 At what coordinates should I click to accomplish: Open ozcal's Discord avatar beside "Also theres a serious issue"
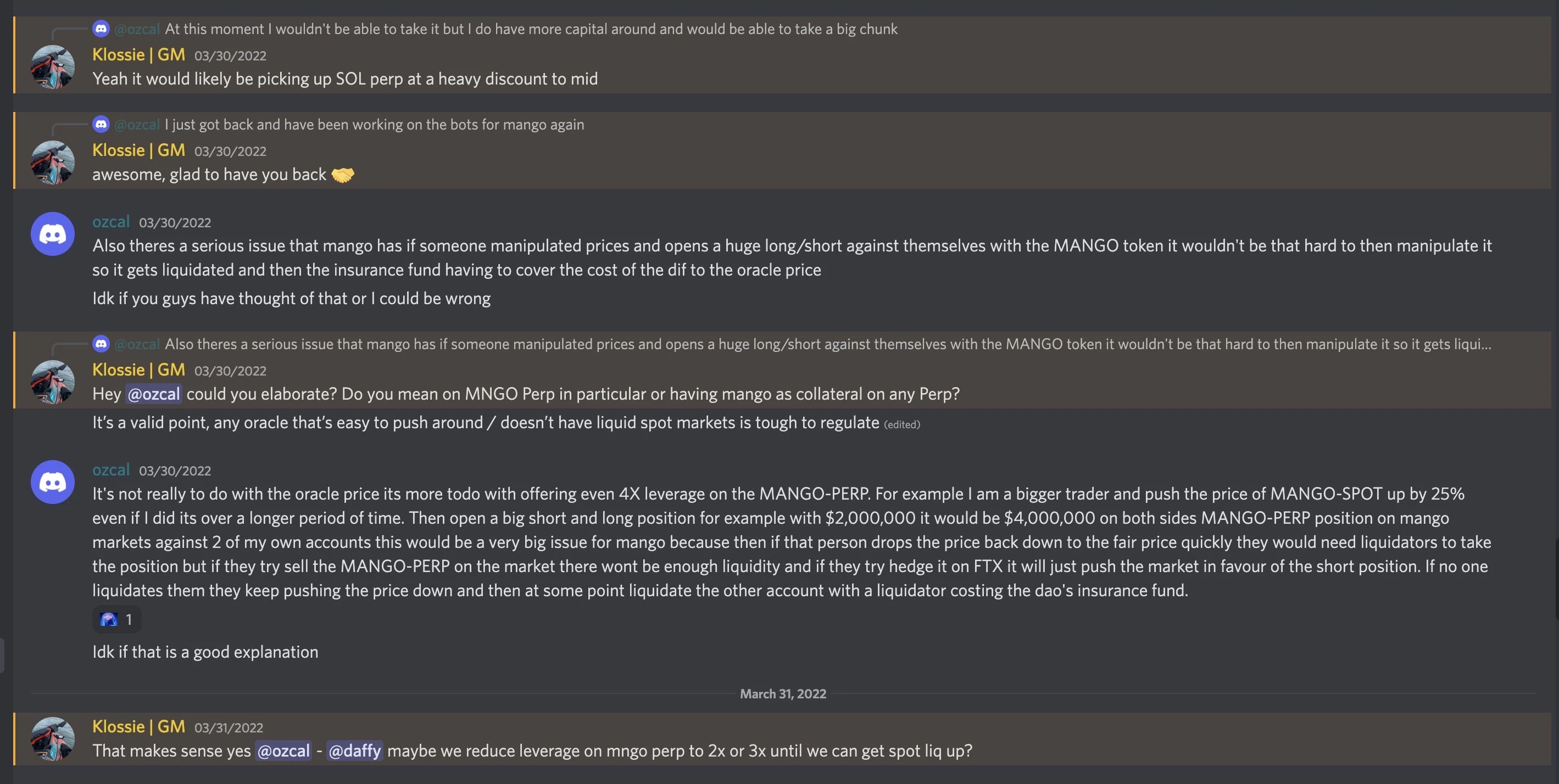(53, 233)
